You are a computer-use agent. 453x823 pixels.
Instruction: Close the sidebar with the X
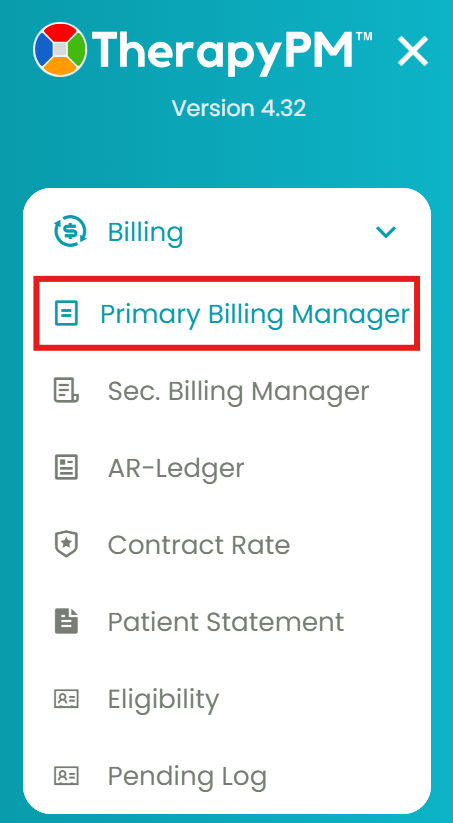pyautogui.click(x=413, y=51)
